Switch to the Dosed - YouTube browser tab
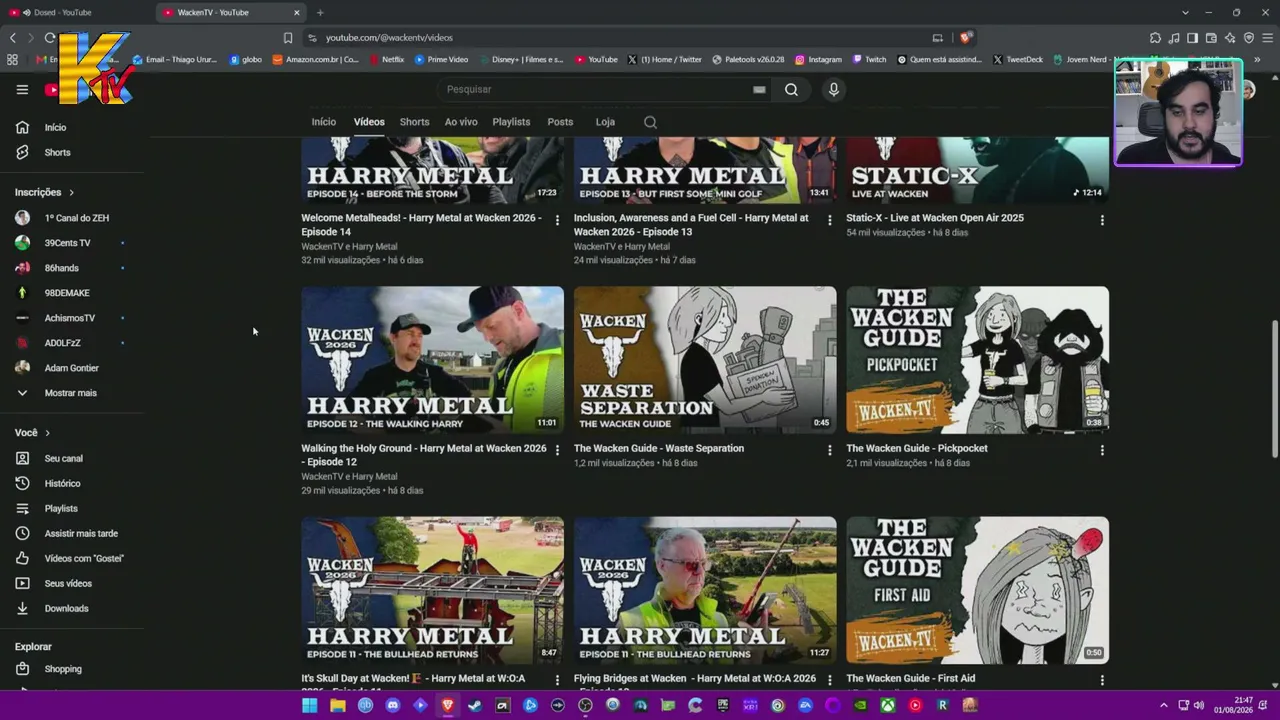 point(78,12)
